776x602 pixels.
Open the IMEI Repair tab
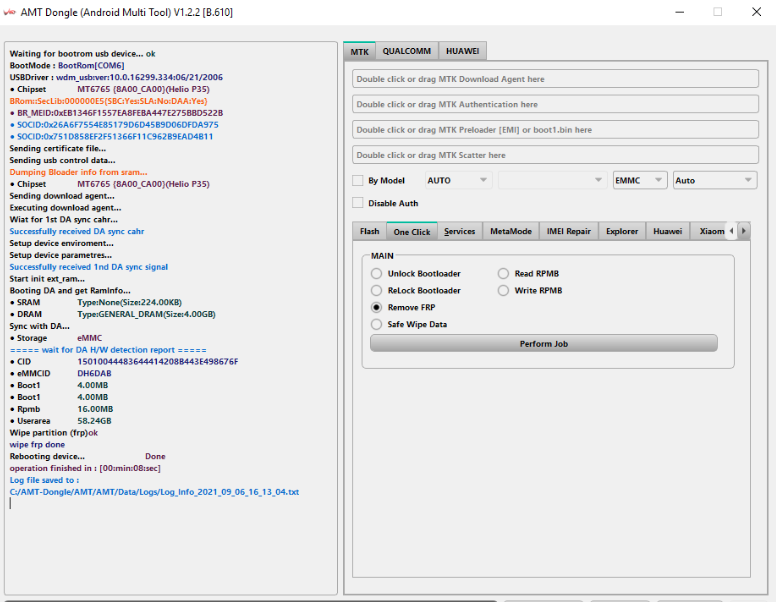coord(569,231)
